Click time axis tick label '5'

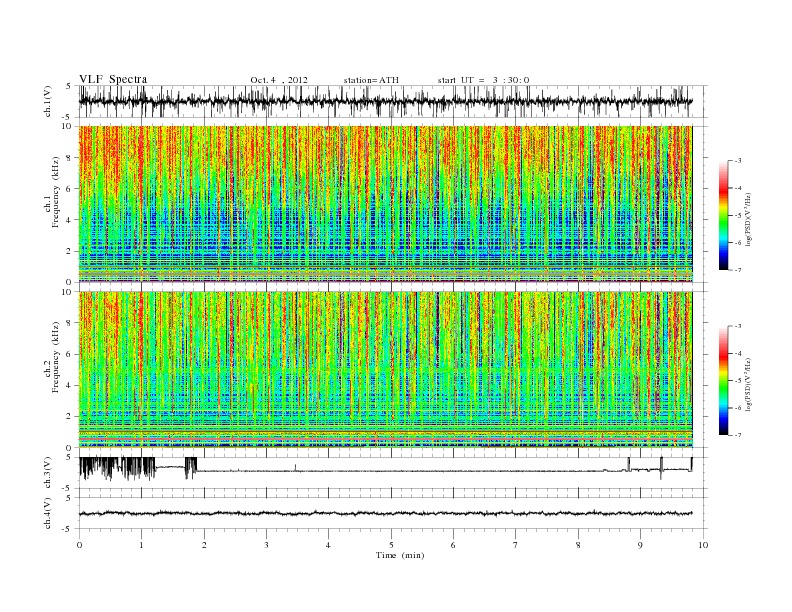coord(391,545)
